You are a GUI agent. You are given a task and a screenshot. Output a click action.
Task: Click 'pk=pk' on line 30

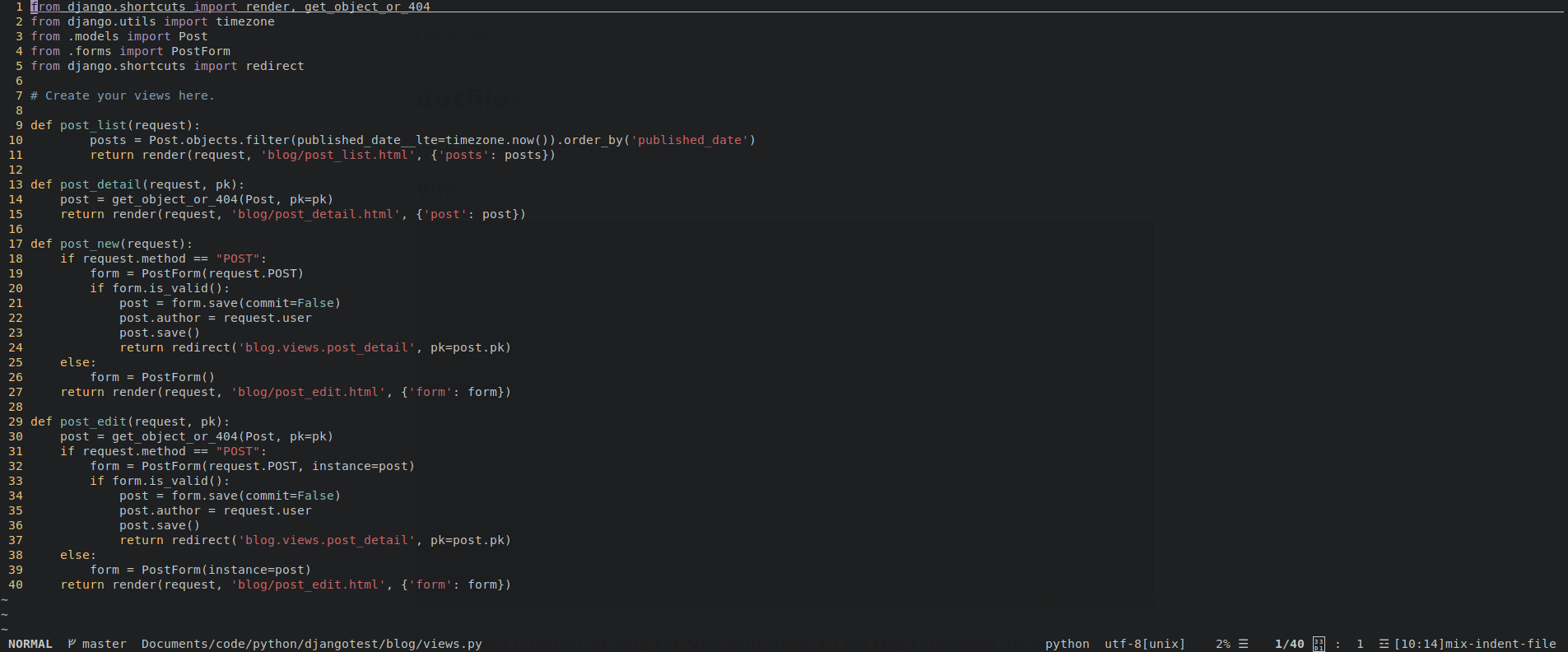pyautogui.click(x=308, y=436)
